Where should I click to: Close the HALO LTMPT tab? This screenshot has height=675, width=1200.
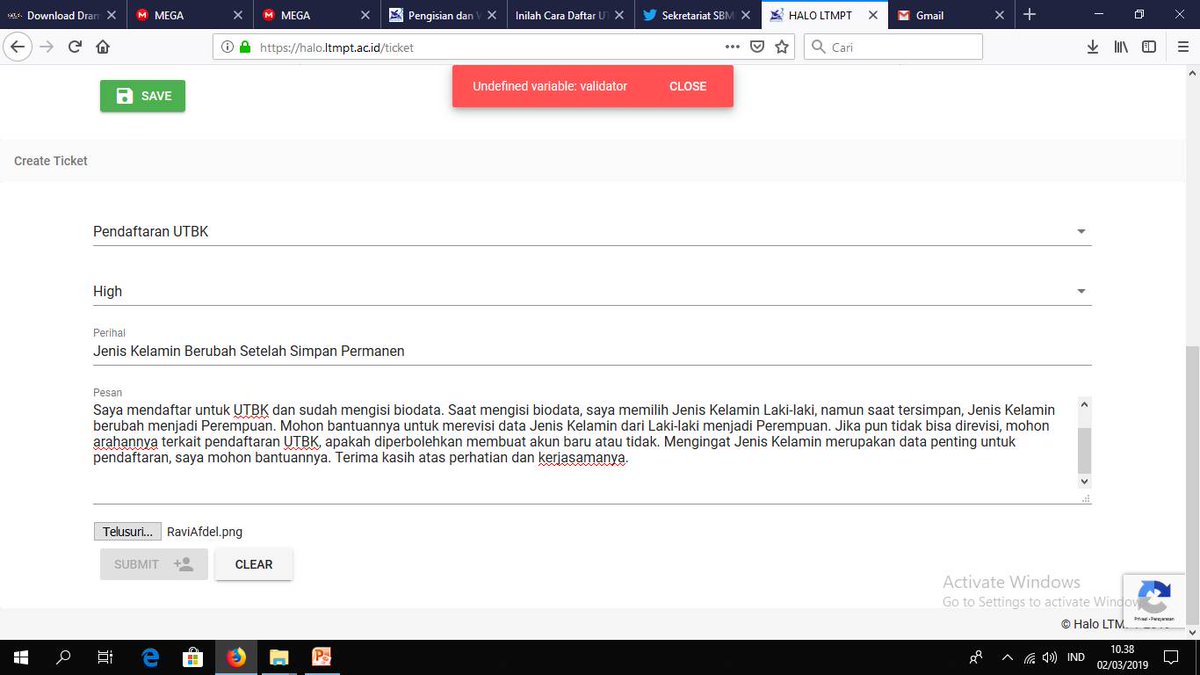872,15
